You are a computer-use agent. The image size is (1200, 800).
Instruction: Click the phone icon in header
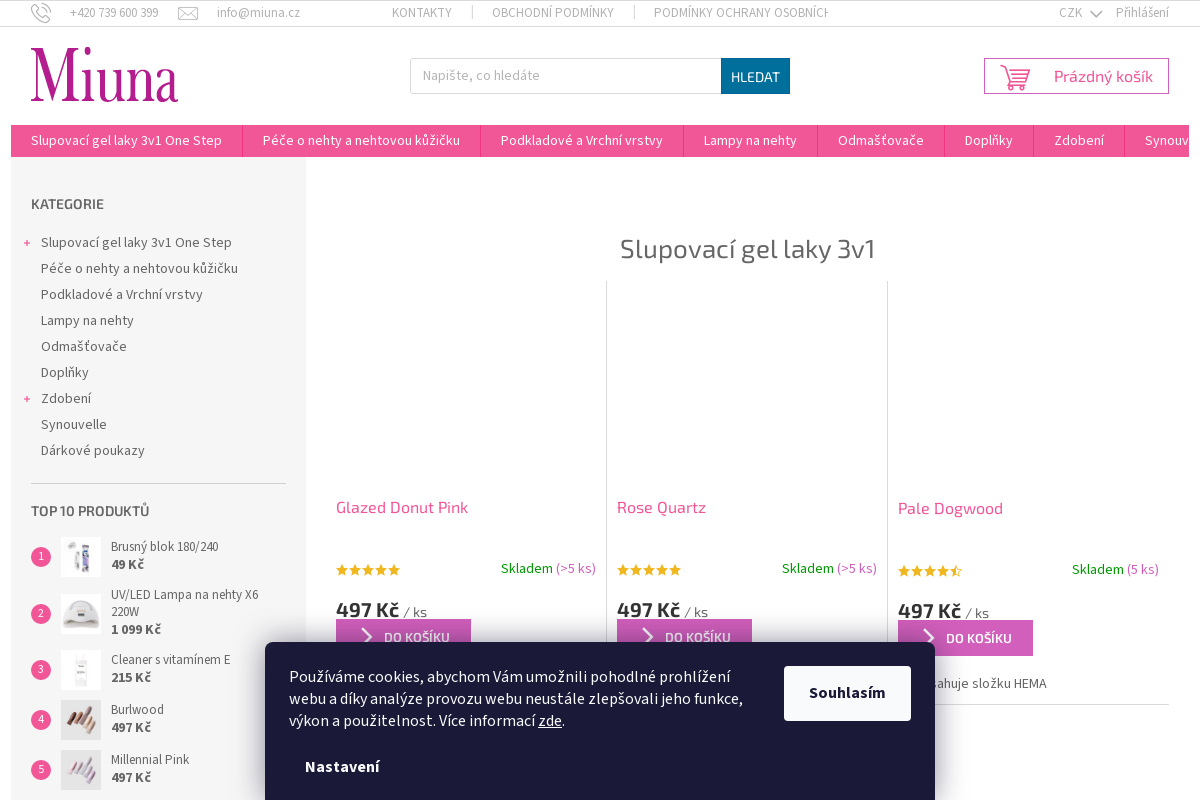click(x=41, y=13)
